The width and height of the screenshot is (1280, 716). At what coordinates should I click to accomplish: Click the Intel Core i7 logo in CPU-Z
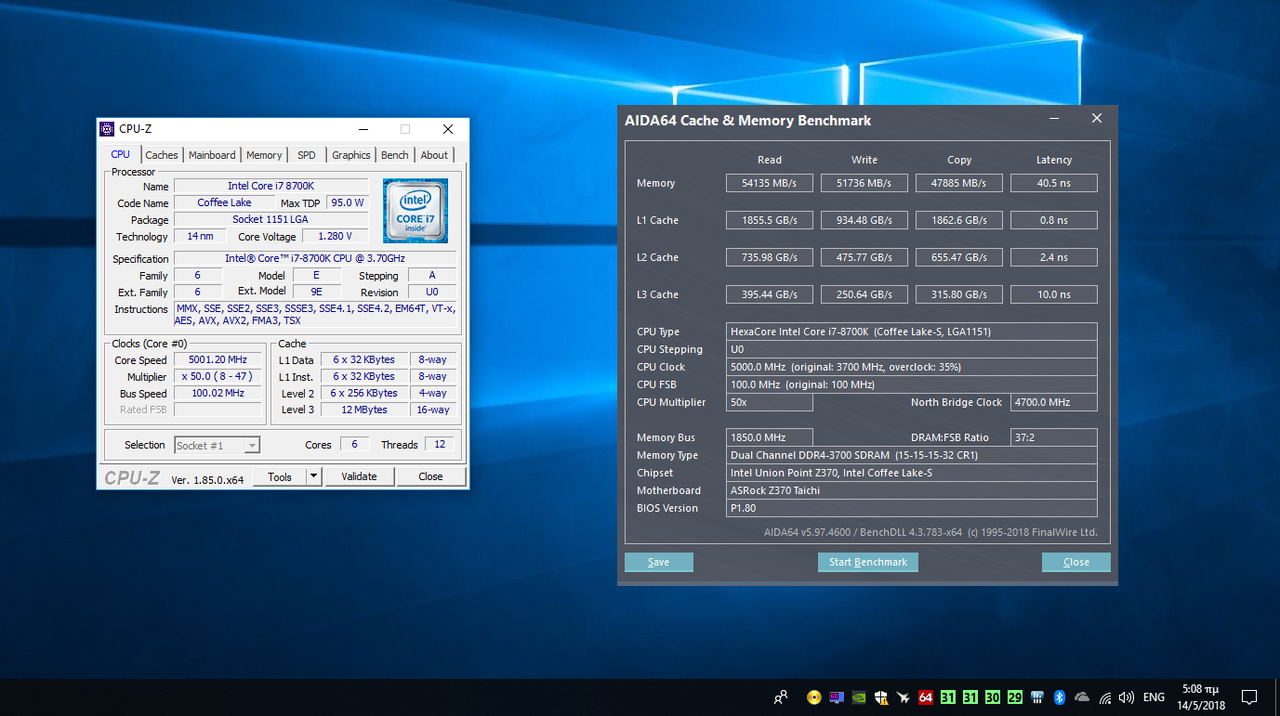point(415,211)
